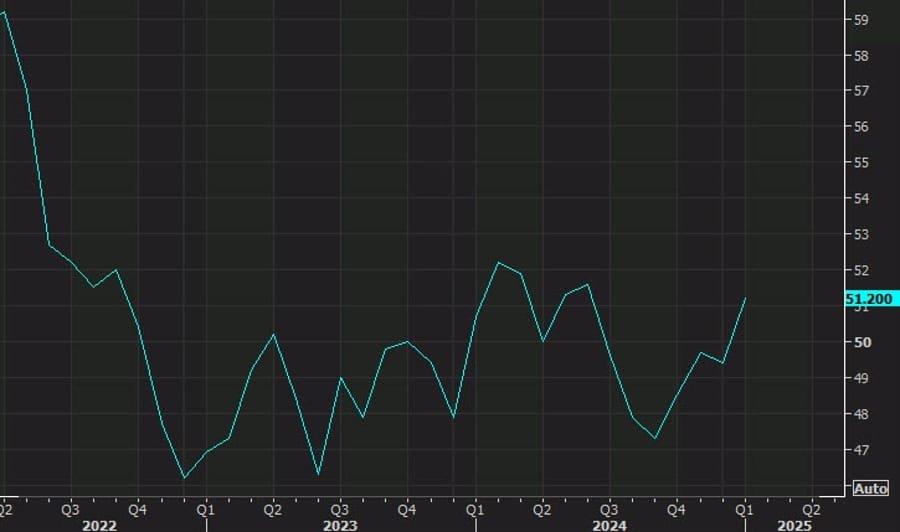Click the Q1 label at start of 2024
Screen dimensions: 900x532
(474, 507)
